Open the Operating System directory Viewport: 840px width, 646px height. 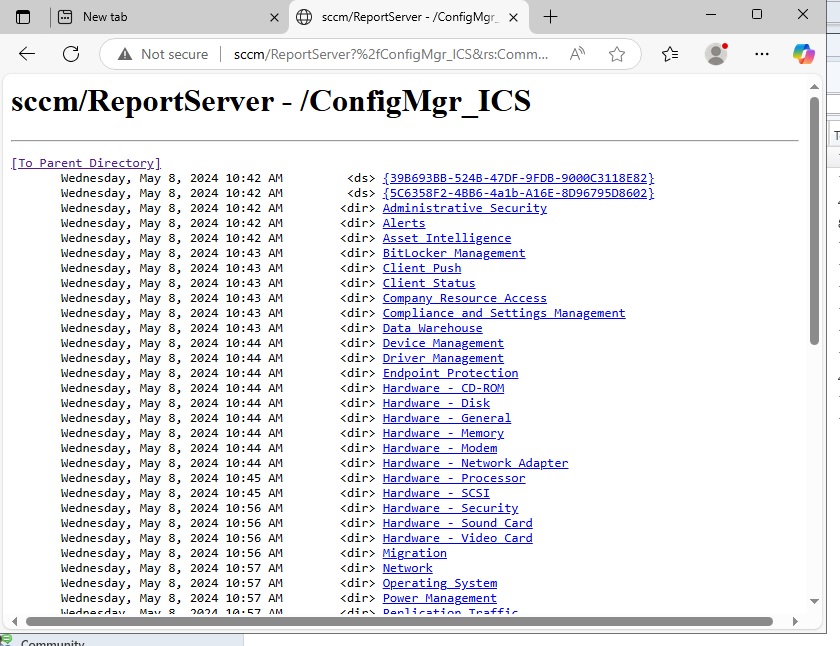tap(439, 583)
